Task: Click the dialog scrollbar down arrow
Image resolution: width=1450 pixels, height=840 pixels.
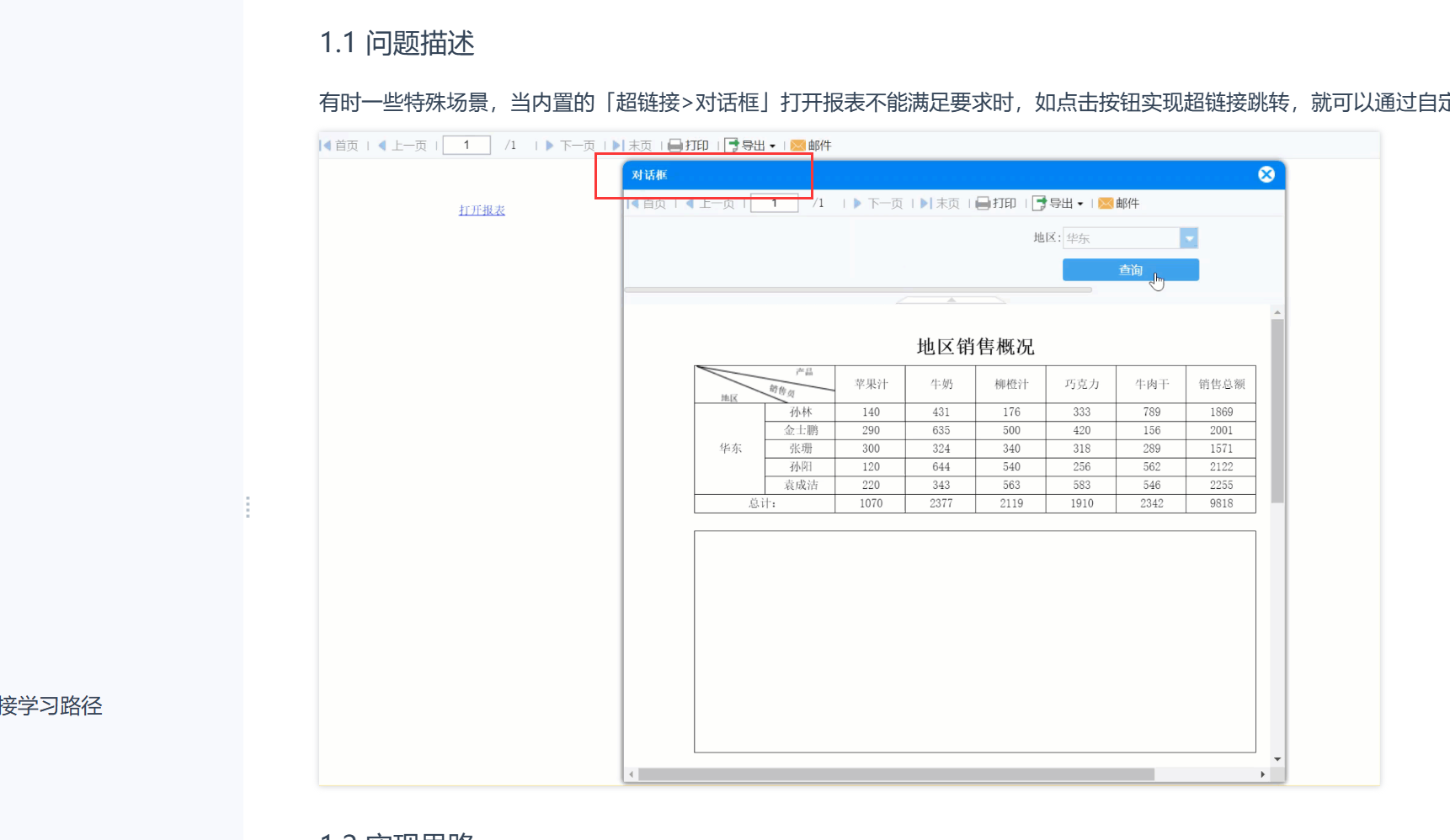Action: tap(1277, 759)
